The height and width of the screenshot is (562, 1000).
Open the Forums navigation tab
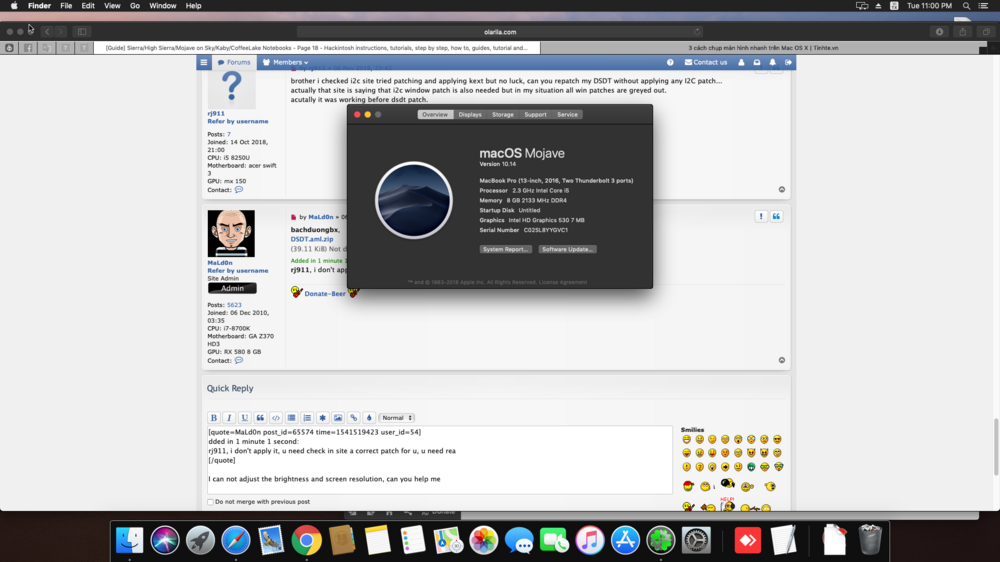coord(234,63)
